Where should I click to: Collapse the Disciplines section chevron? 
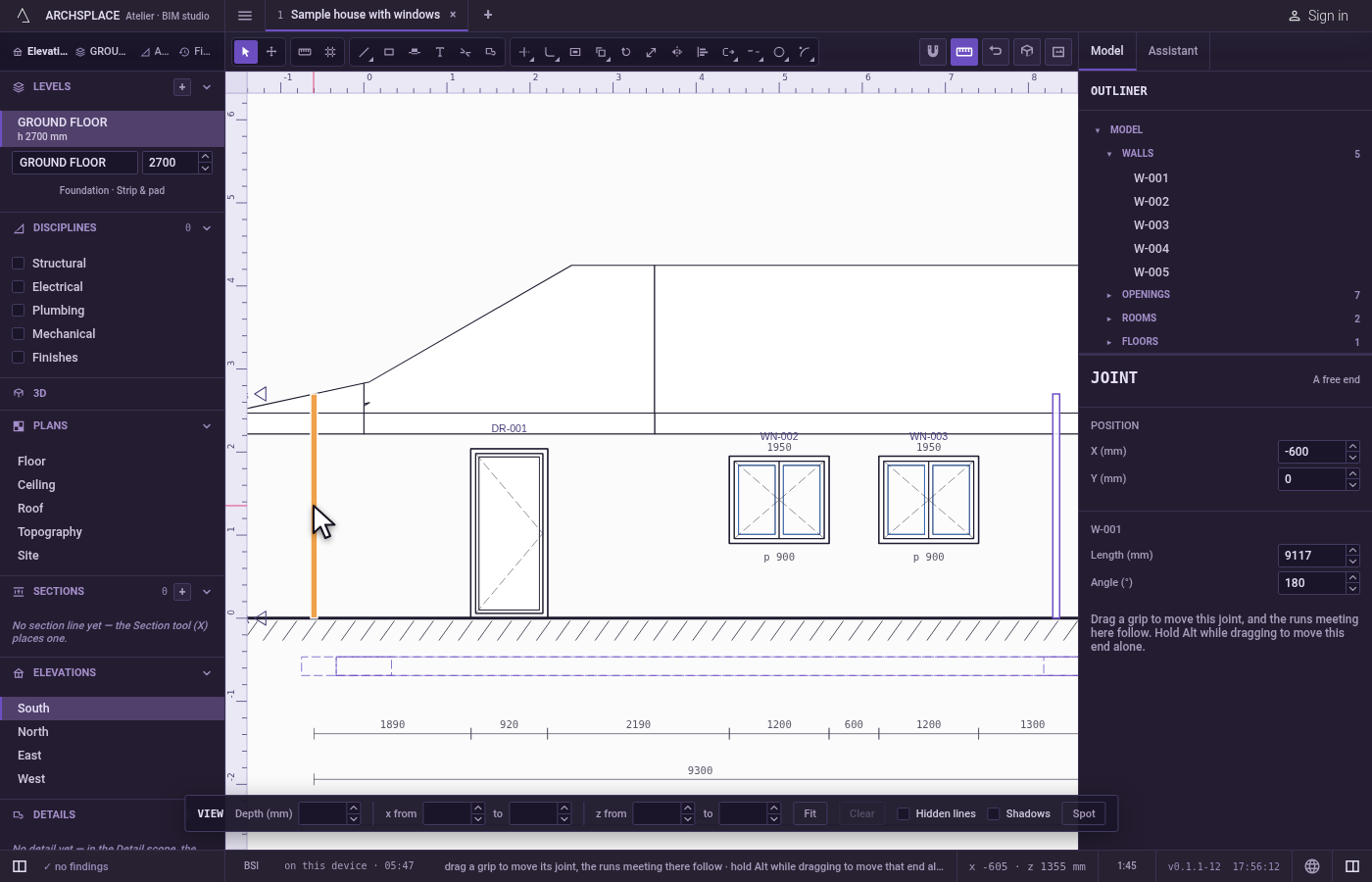point(207,228)
